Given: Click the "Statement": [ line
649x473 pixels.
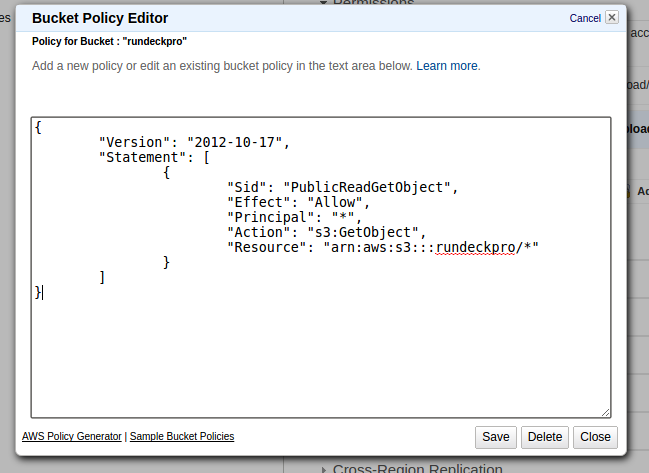Looking at the screenshot, I should (154, 157).
